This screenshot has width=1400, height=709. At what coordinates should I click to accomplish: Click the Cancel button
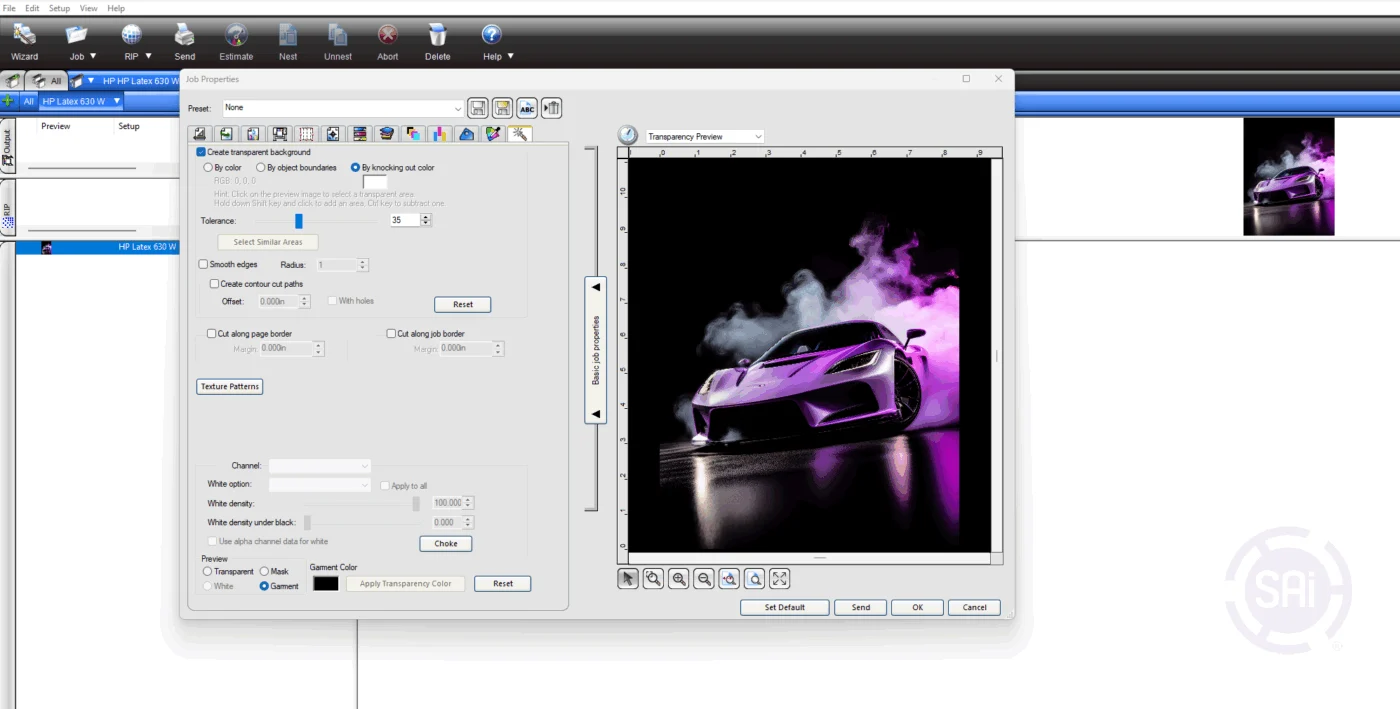pos(974,607)
